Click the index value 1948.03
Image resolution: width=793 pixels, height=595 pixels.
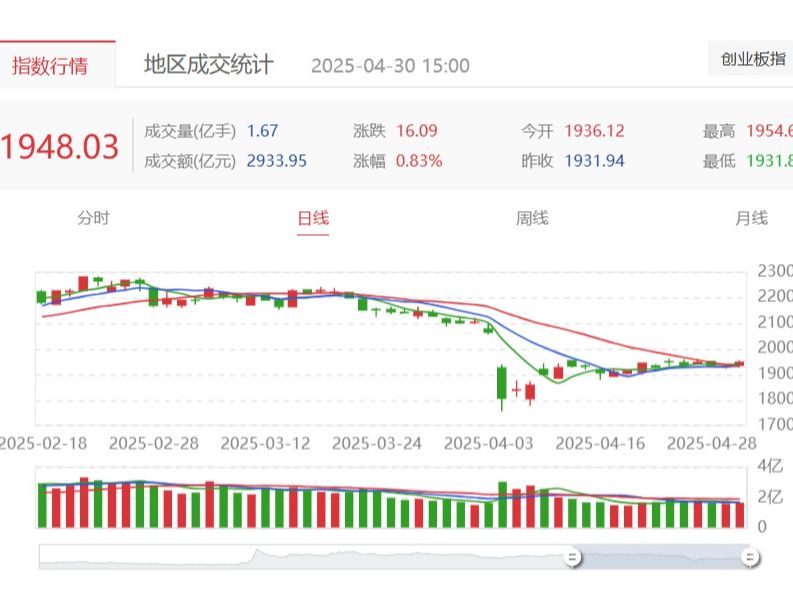click(x=60, y=147)
